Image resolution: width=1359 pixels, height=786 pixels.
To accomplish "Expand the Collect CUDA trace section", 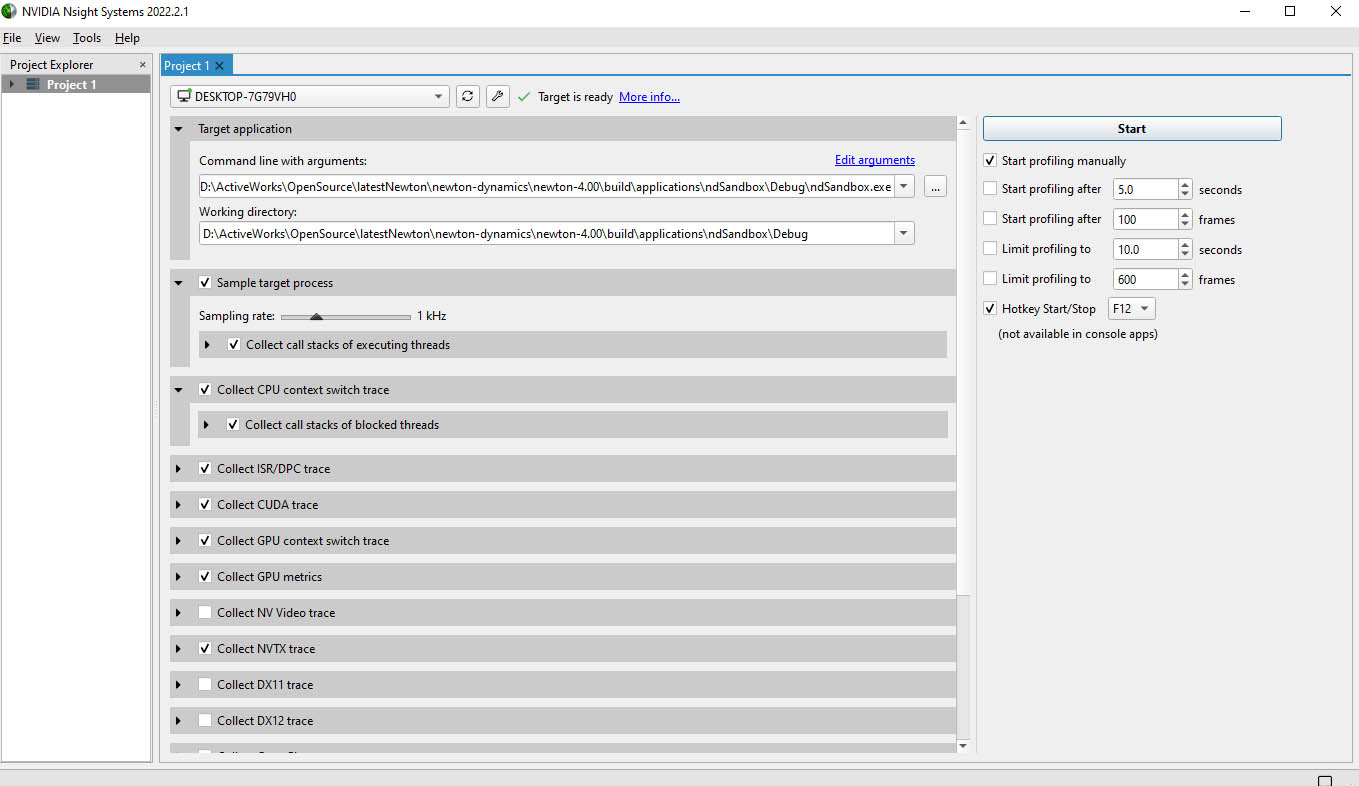I will tap(179, 505).
